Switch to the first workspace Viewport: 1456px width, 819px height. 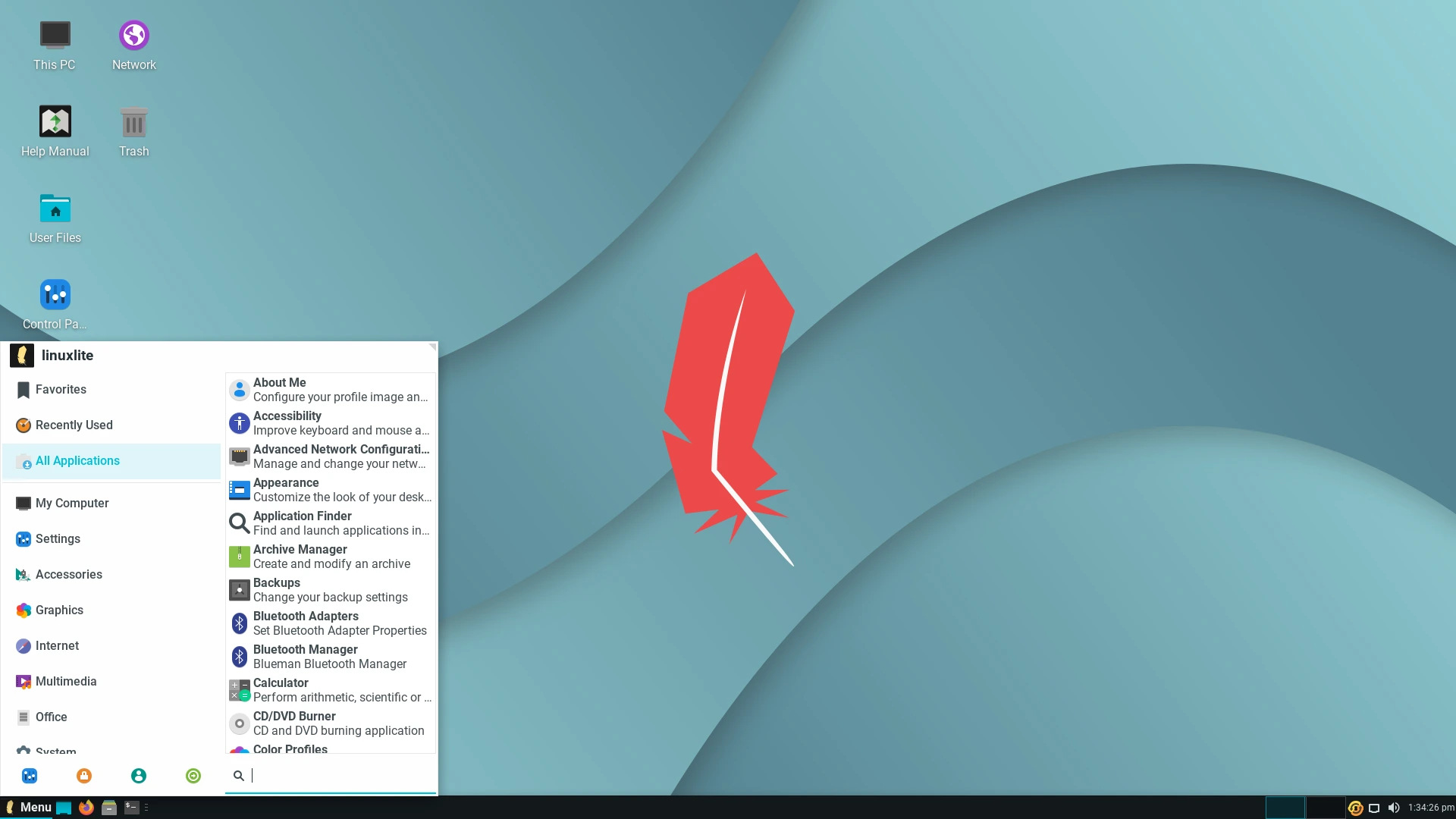pos(1285,808)
